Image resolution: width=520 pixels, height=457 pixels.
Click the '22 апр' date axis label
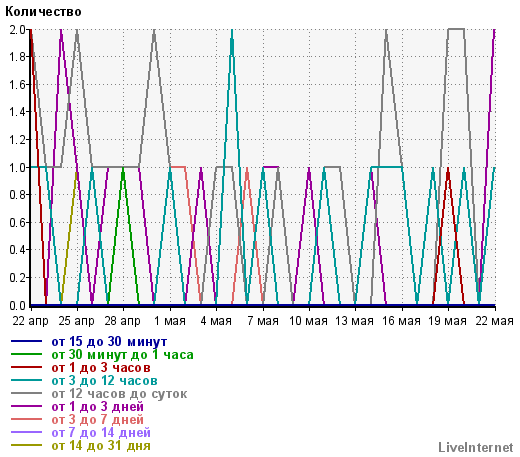[31, 321]
